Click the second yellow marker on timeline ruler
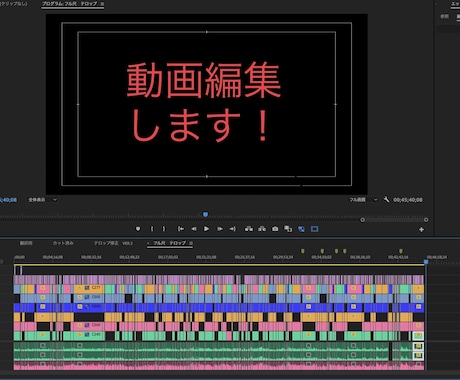460x380 pixels. [322, 251]
